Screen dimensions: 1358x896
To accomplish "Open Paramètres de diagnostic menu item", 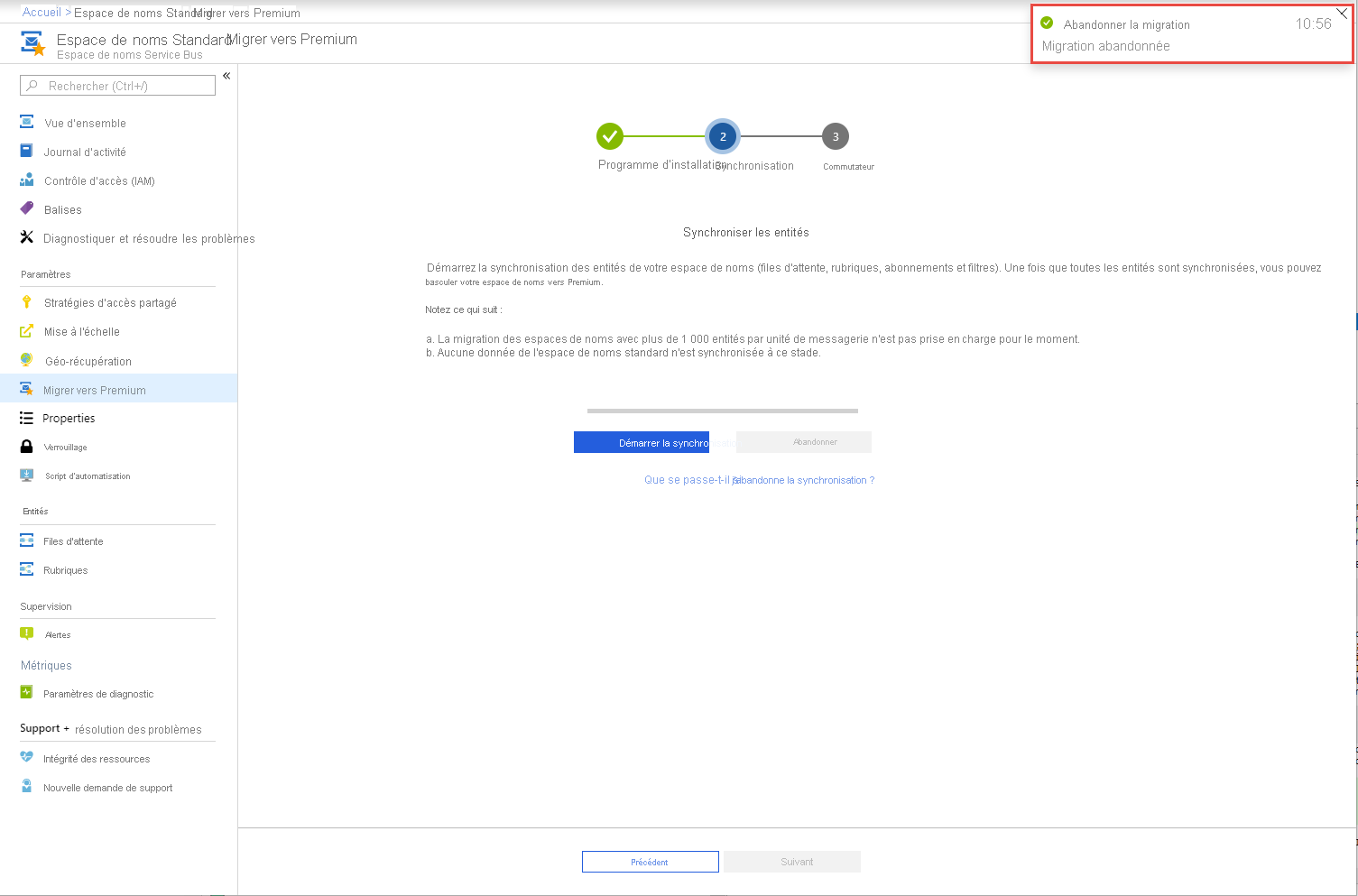I will [x=98, y=694].
